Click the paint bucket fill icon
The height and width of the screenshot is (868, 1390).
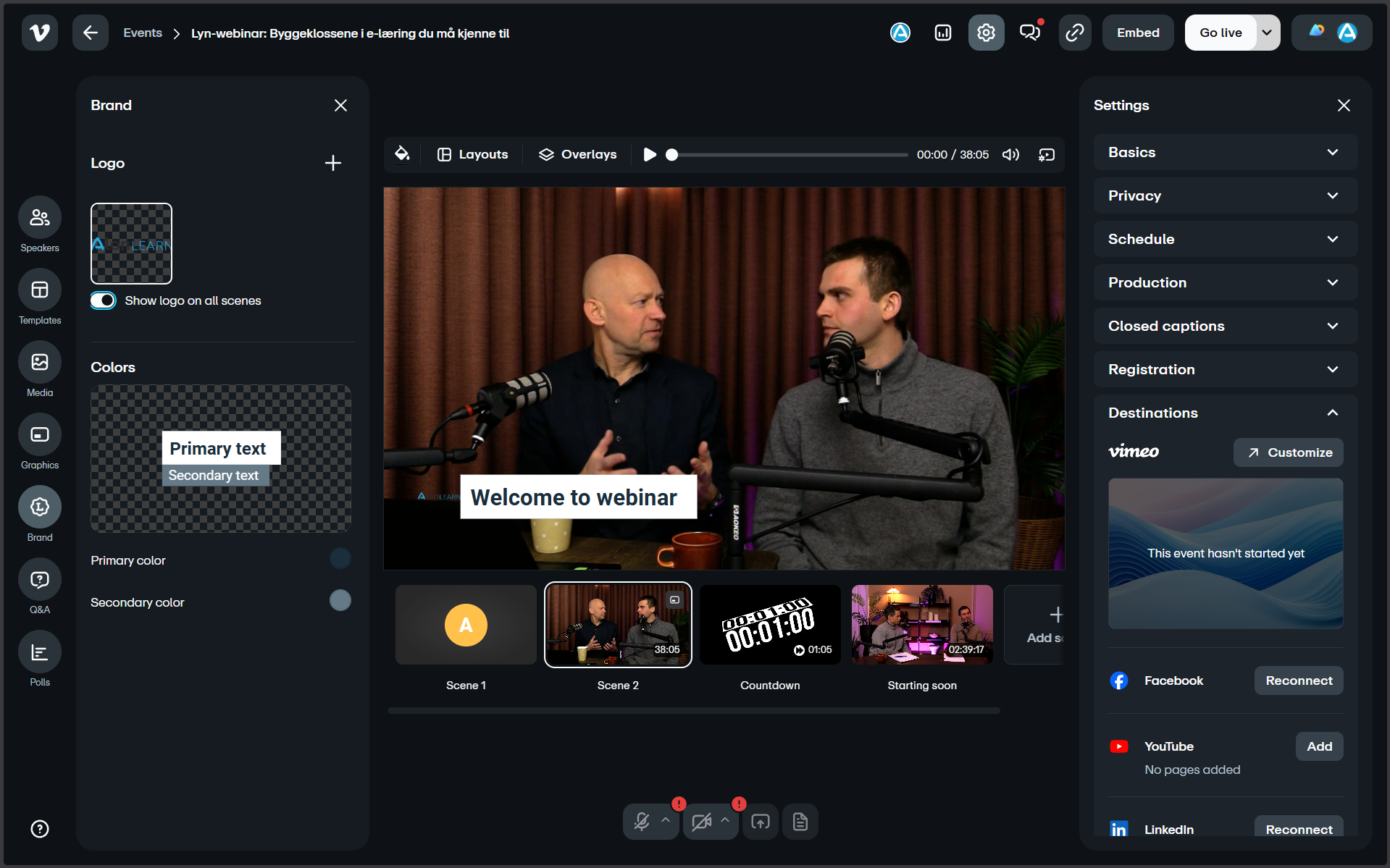tap(402, 154)
